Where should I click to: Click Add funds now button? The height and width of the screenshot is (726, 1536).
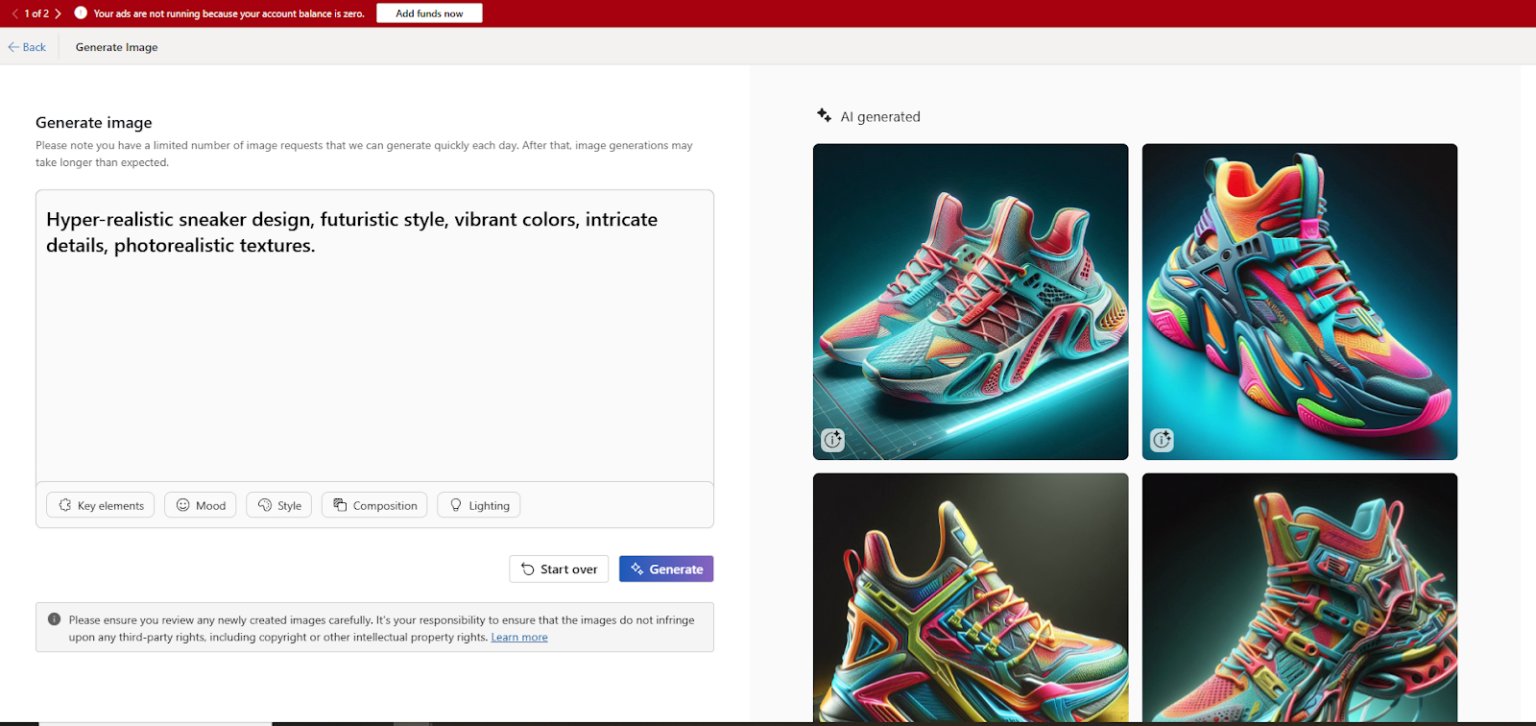[429, 13]
